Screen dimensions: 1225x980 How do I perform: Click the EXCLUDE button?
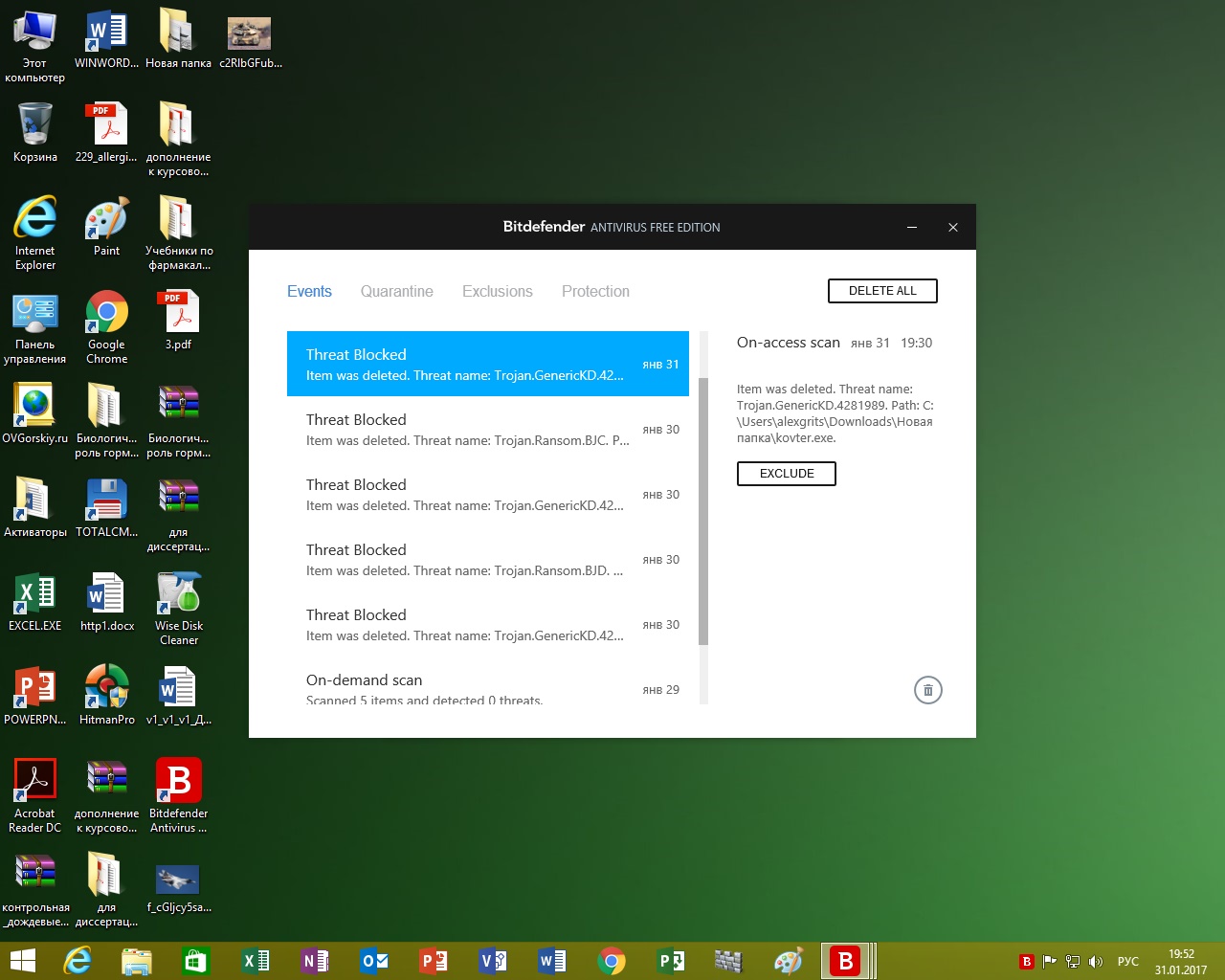tap(786, 474)
